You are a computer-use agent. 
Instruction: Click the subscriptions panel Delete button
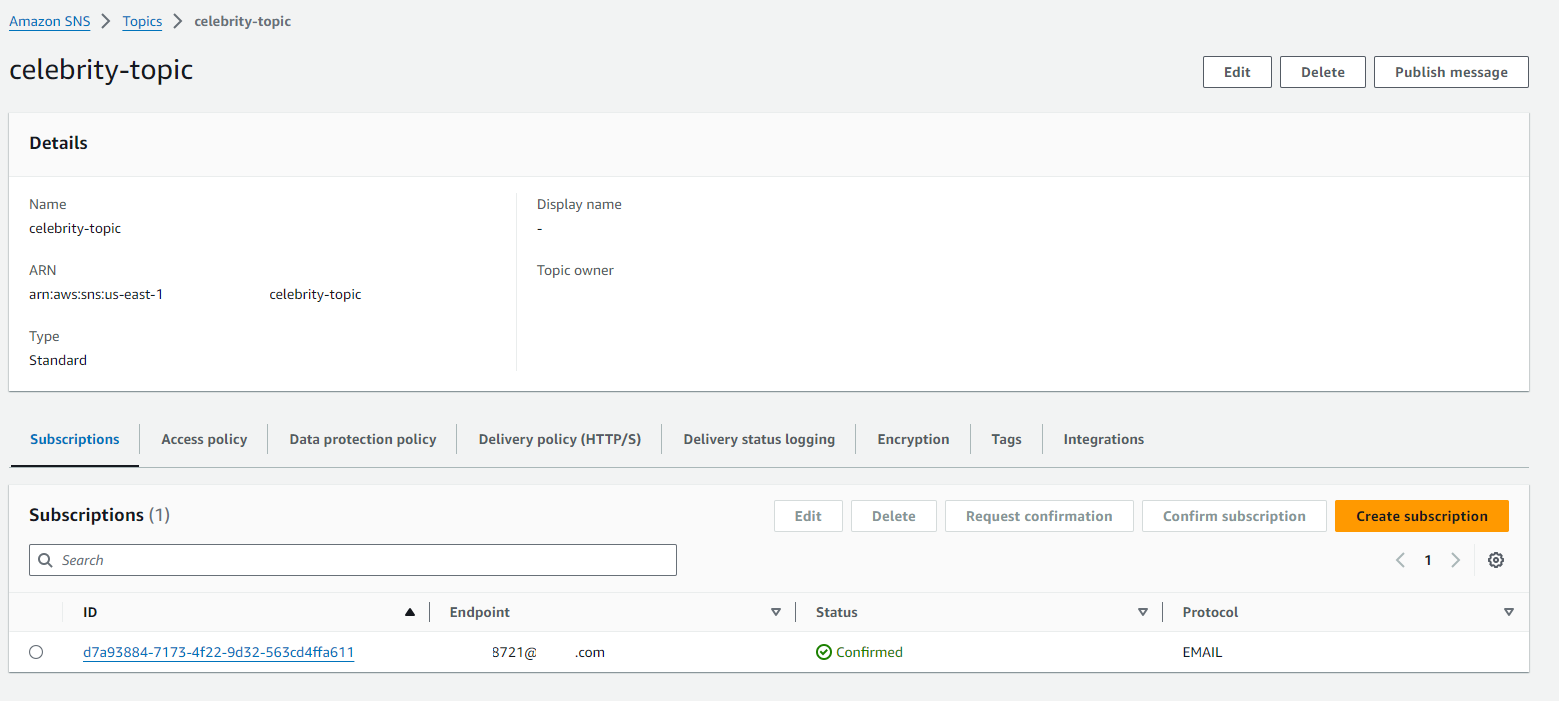click(894, 516)
